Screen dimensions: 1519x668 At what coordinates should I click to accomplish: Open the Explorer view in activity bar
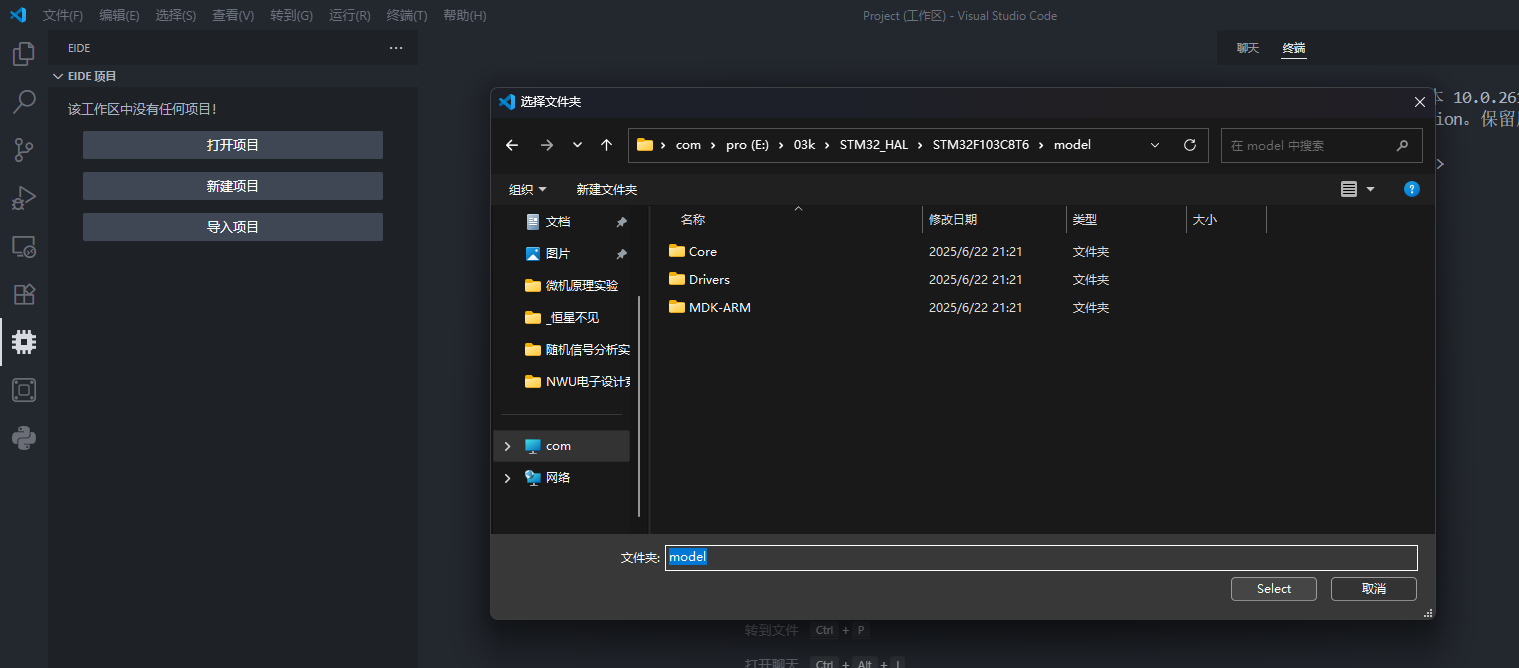coord(24,54)
